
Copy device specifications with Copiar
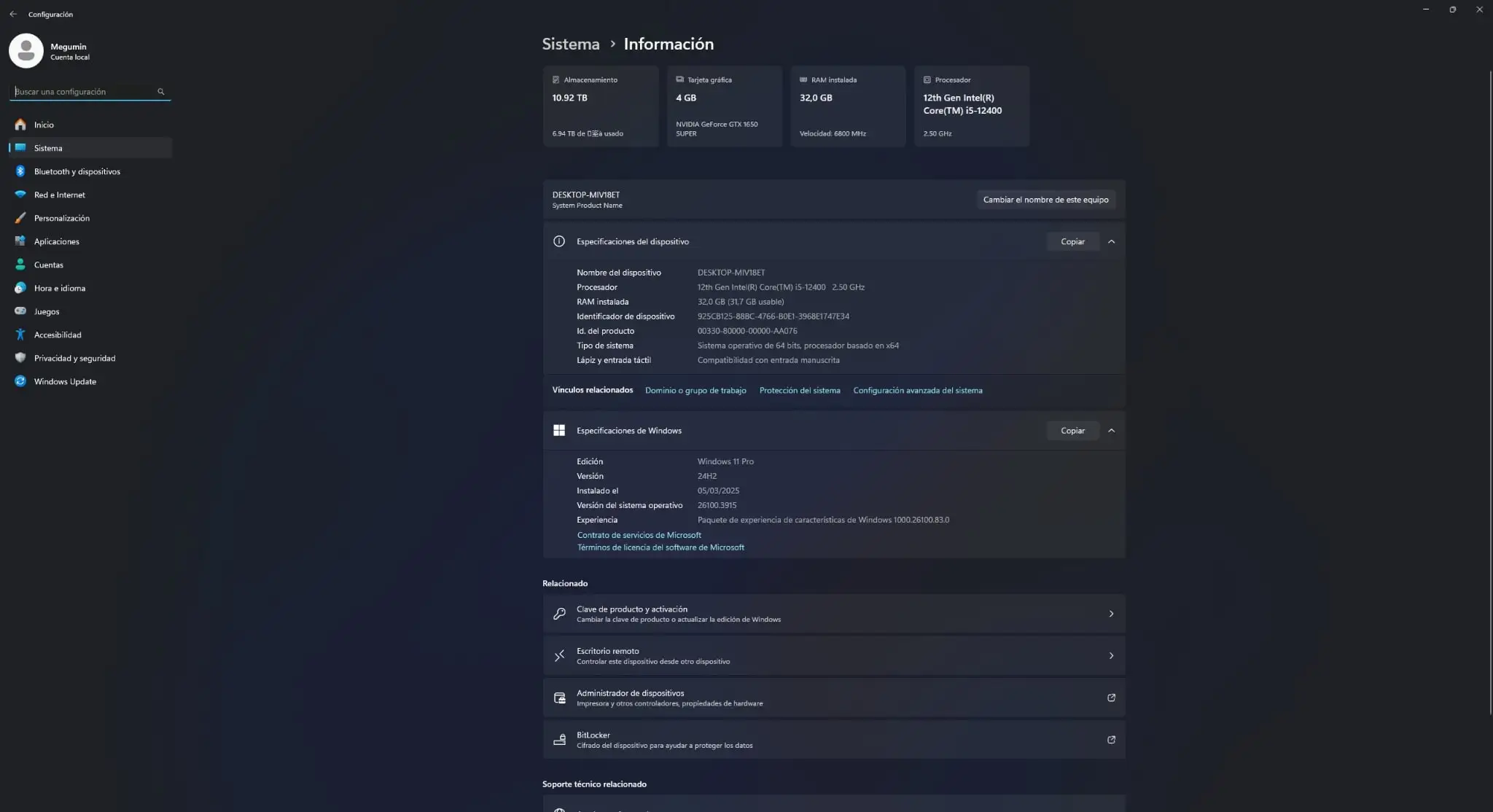tap(1072, 241)
